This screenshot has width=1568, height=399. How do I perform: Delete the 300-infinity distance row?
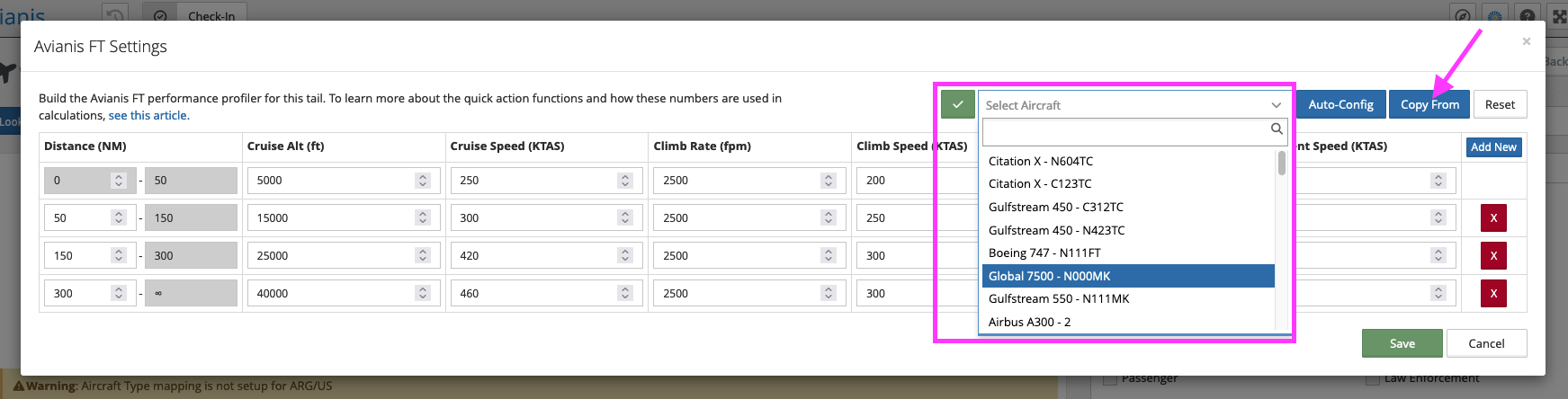point(1493,293)
